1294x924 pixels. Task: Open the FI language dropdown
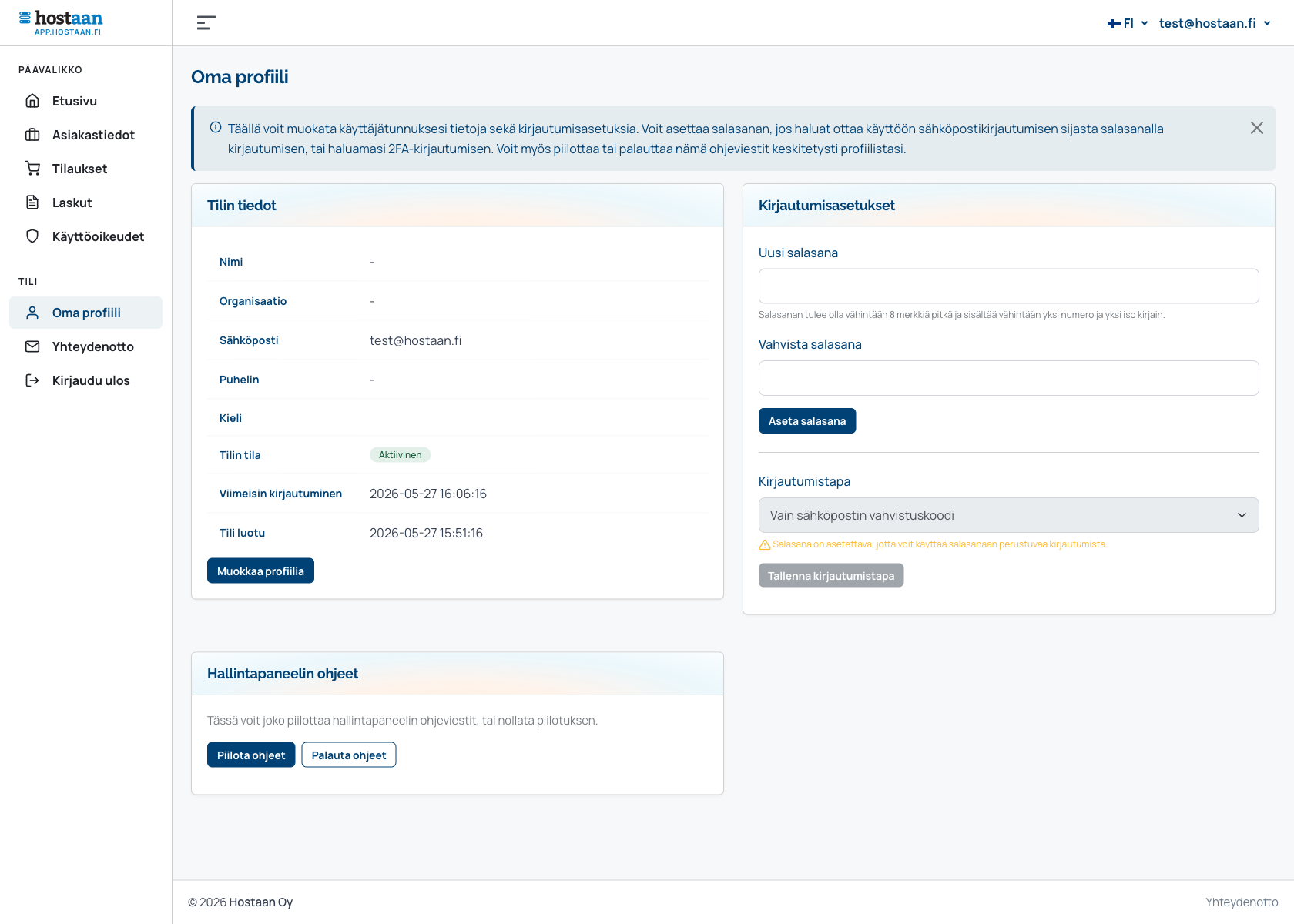pos(1128,23)
